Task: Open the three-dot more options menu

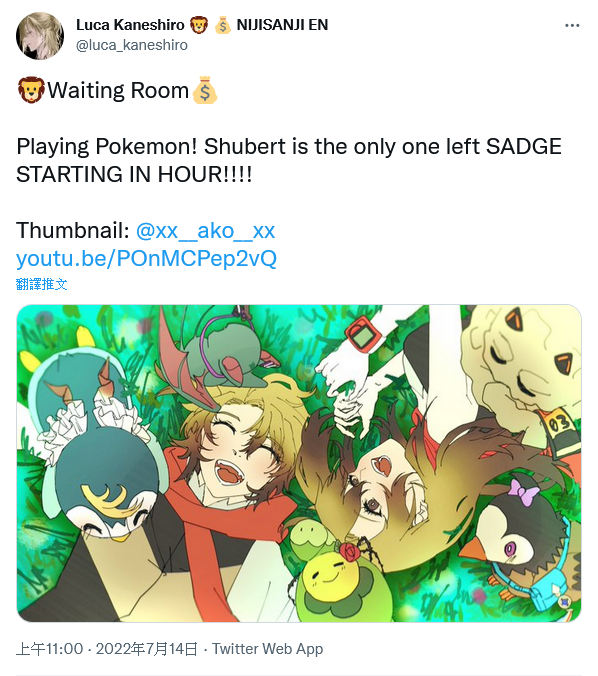Action: click(572, 26)
